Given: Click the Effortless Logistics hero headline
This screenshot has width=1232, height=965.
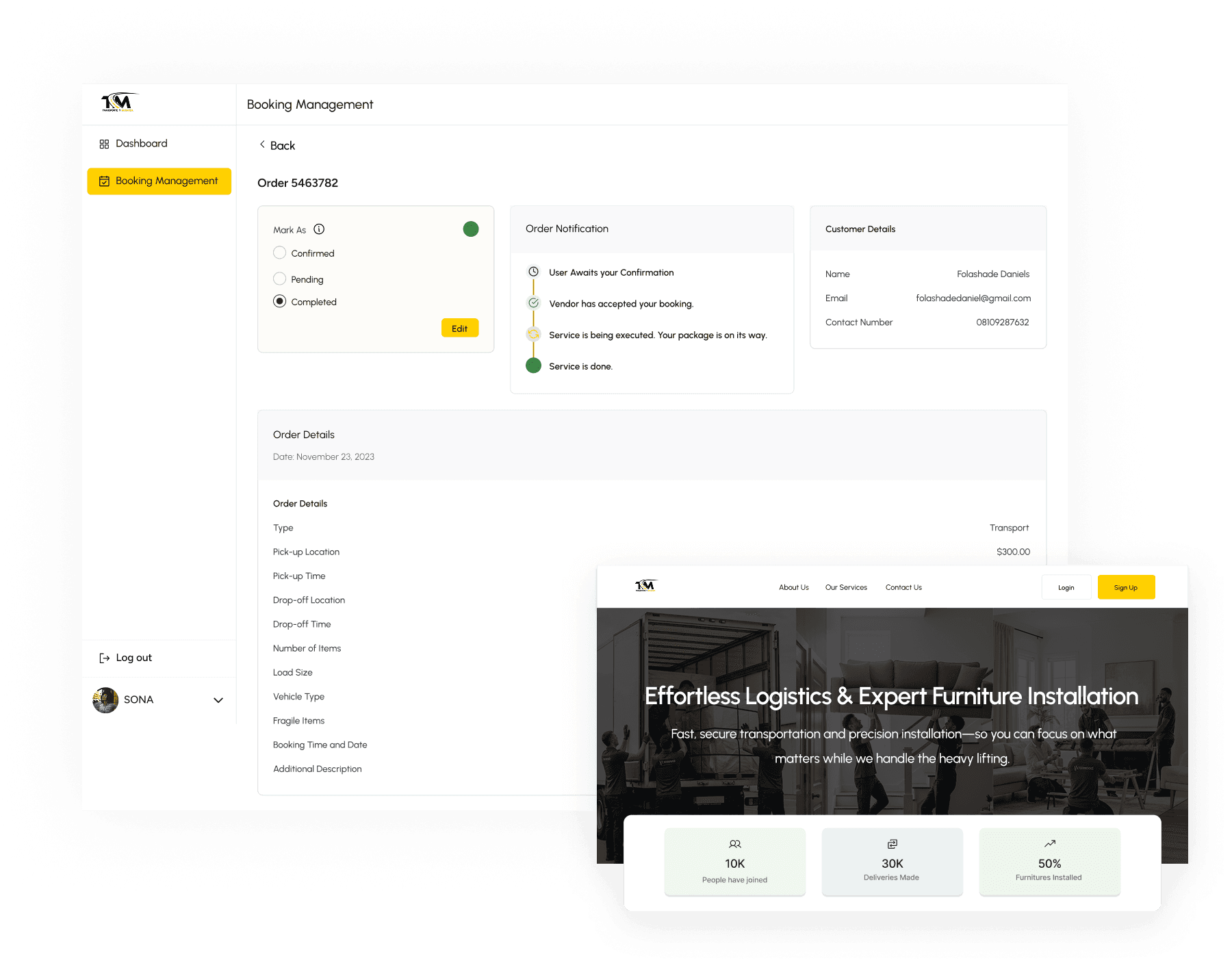Looking at the screenshot, I should point(892,696).
